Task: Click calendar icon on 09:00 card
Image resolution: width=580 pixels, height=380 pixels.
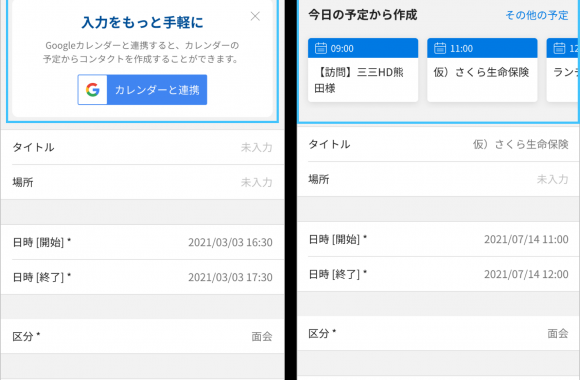Action: pyautogui.click(x=321, y=48)
